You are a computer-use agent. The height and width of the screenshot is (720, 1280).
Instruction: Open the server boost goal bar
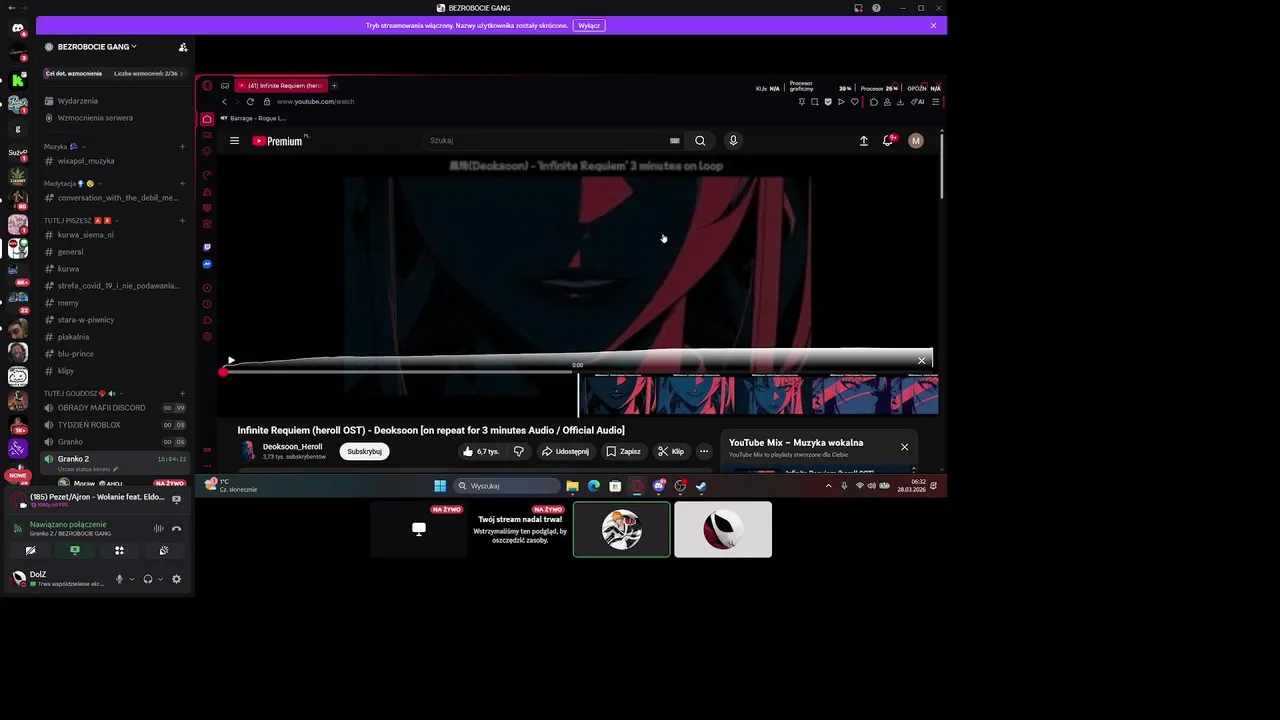(x=115, y=73)
